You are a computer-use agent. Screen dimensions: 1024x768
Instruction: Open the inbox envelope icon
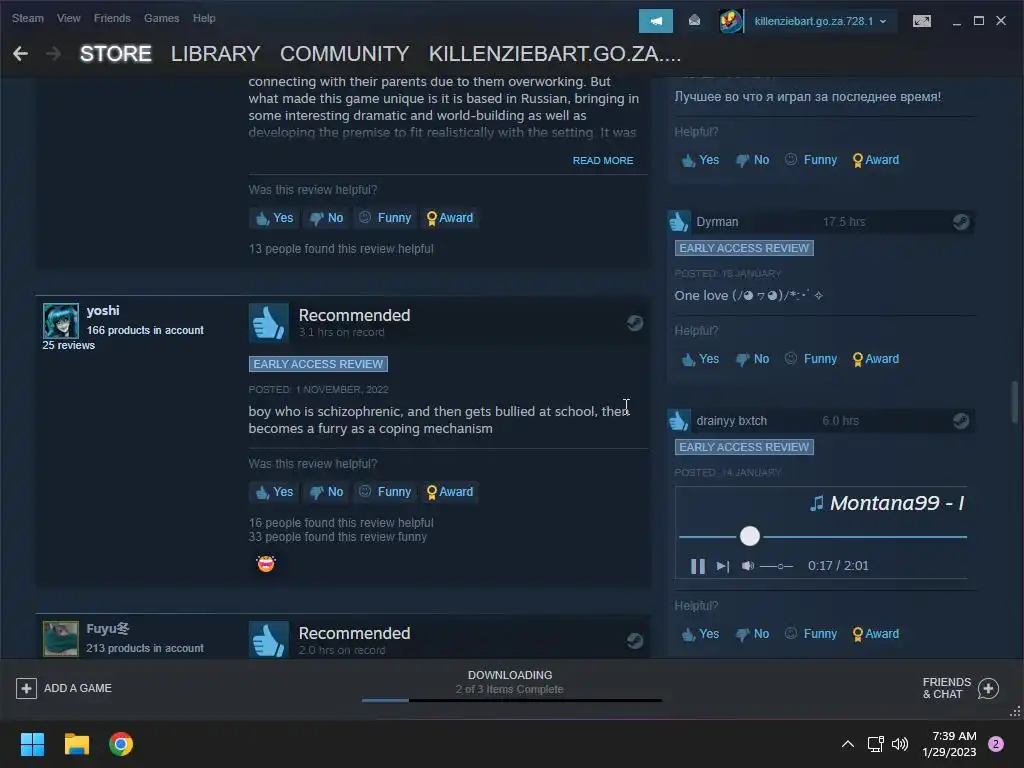(x=694, y=21)
